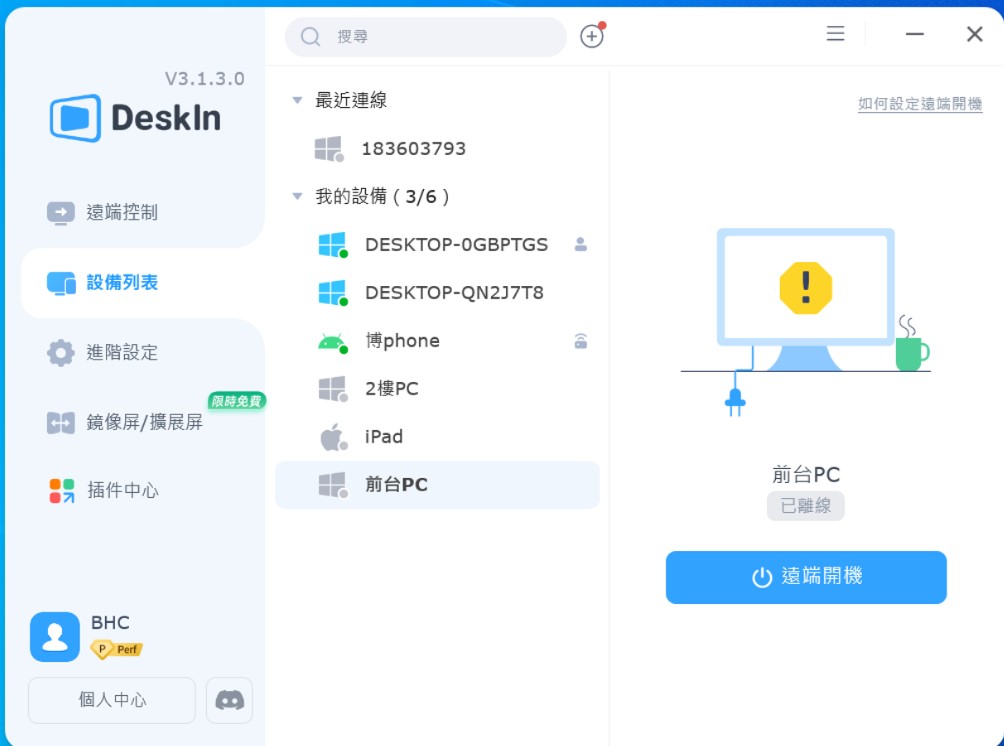Viewport: 1004px width, 746px height.
Task: Click the 遠端控制 sidebar icon
Action: 61,213
